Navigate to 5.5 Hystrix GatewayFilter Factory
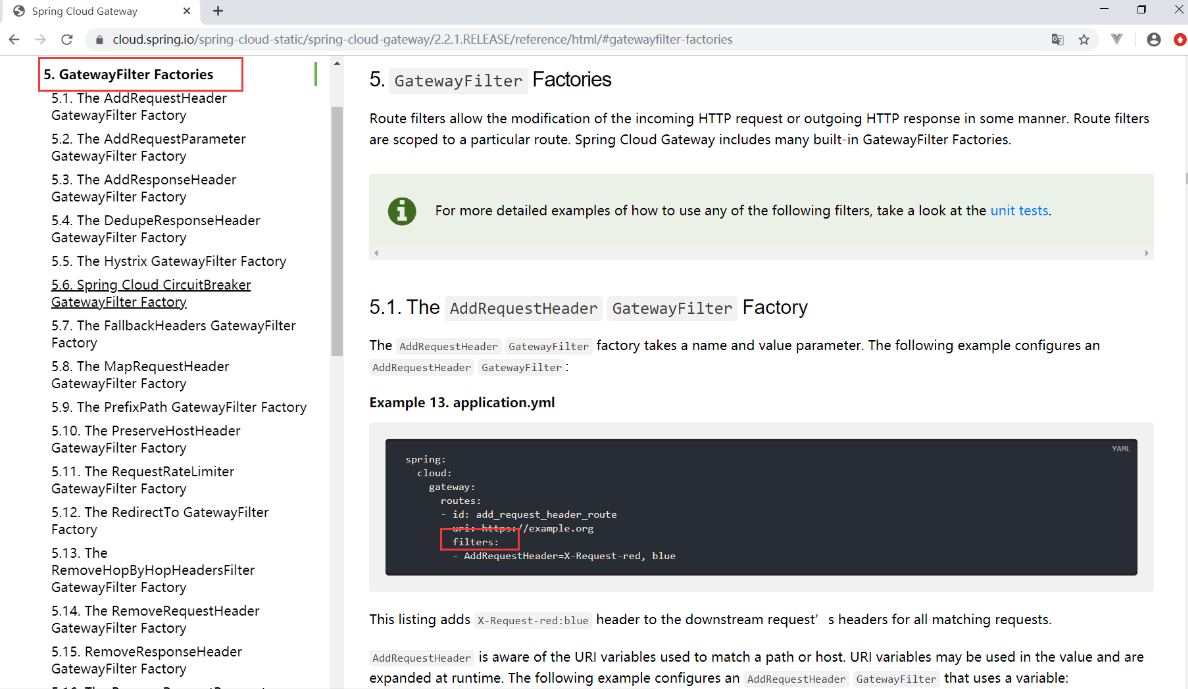Screen dimensions: 1188x689 pyautogui.click(x=168, y=261)
